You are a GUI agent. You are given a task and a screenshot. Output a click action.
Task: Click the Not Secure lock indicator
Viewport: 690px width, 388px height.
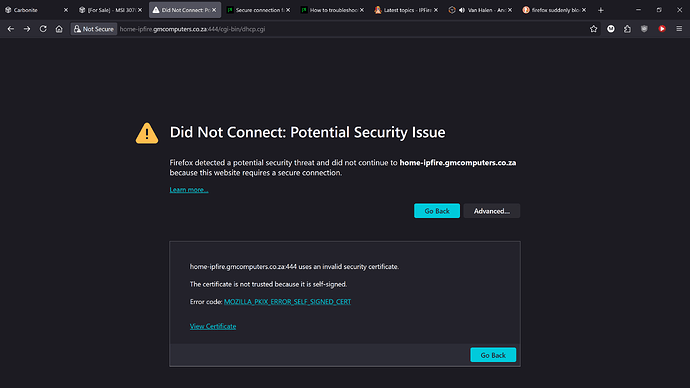pos(94,29)
